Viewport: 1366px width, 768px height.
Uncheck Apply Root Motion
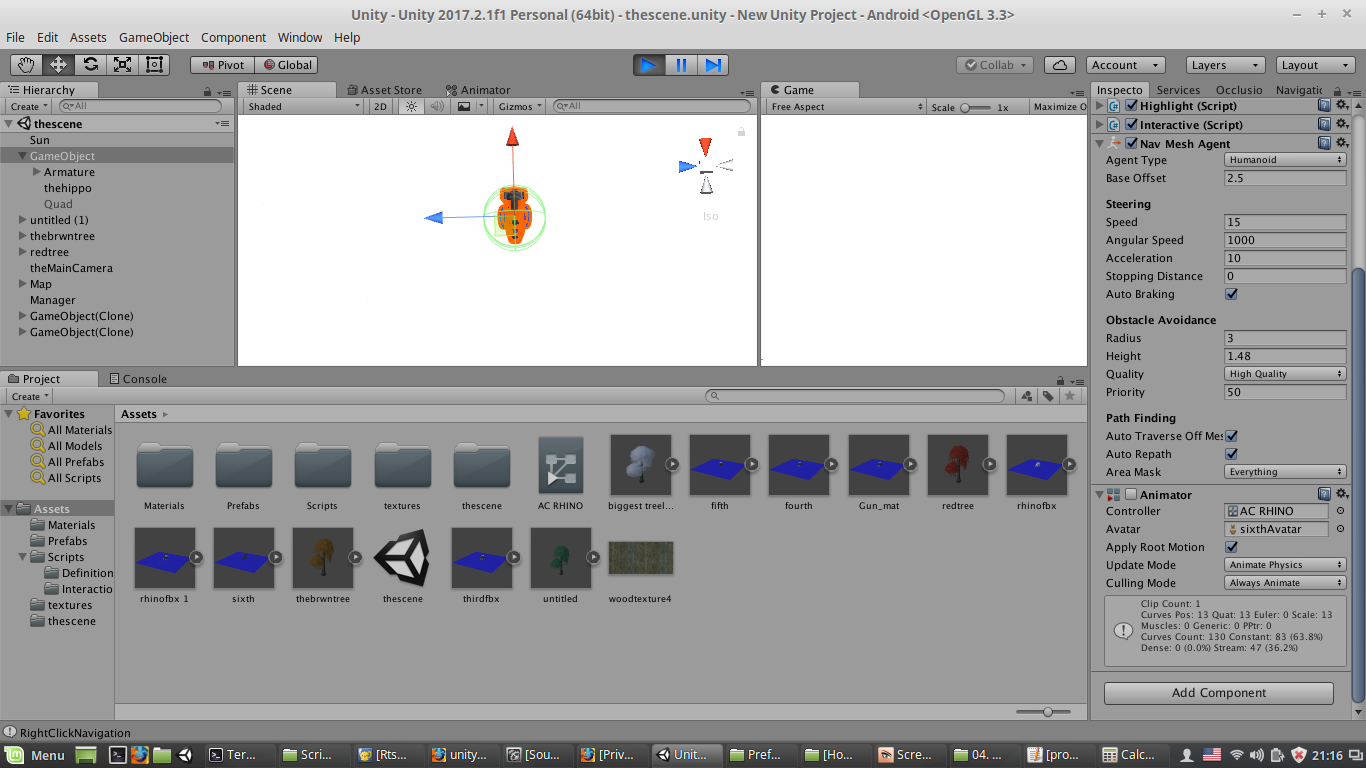pos(1231,547)
